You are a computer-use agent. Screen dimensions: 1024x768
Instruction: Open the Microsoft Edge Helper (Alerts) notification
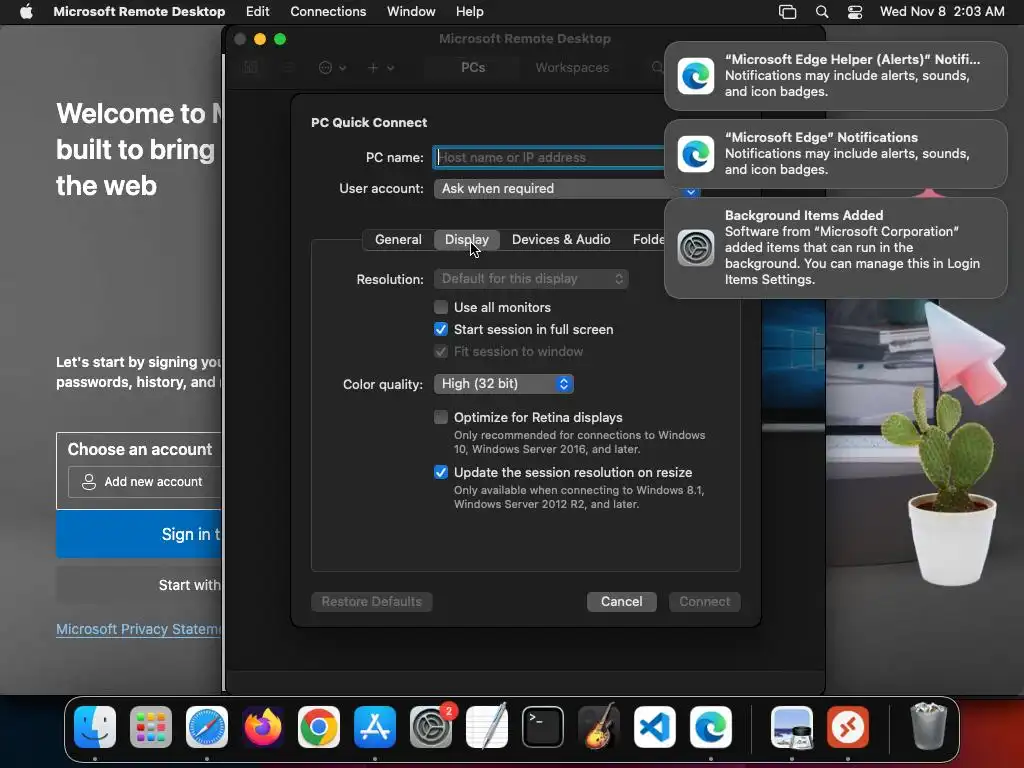point(836,76)
